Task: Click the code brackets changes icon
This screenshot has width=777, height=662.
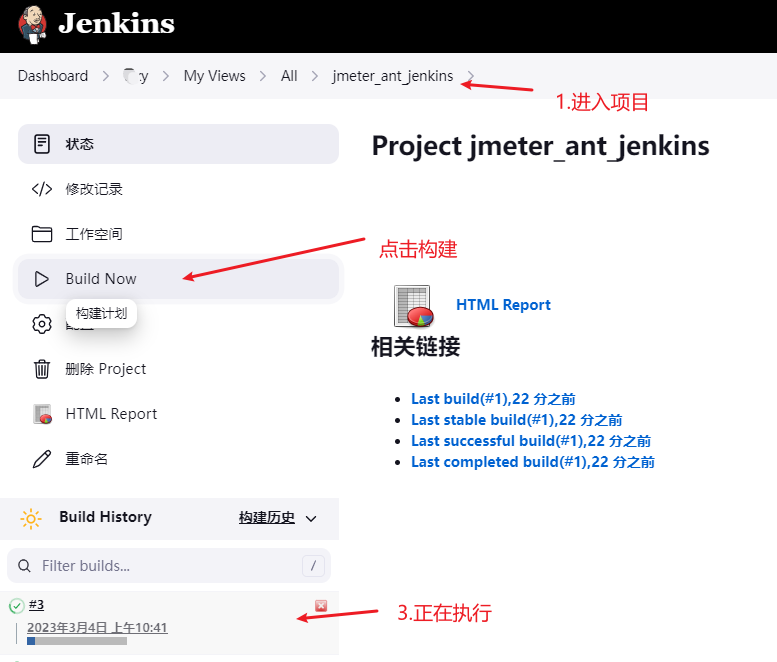Action: pyautogui.click(x=42, y=189)
